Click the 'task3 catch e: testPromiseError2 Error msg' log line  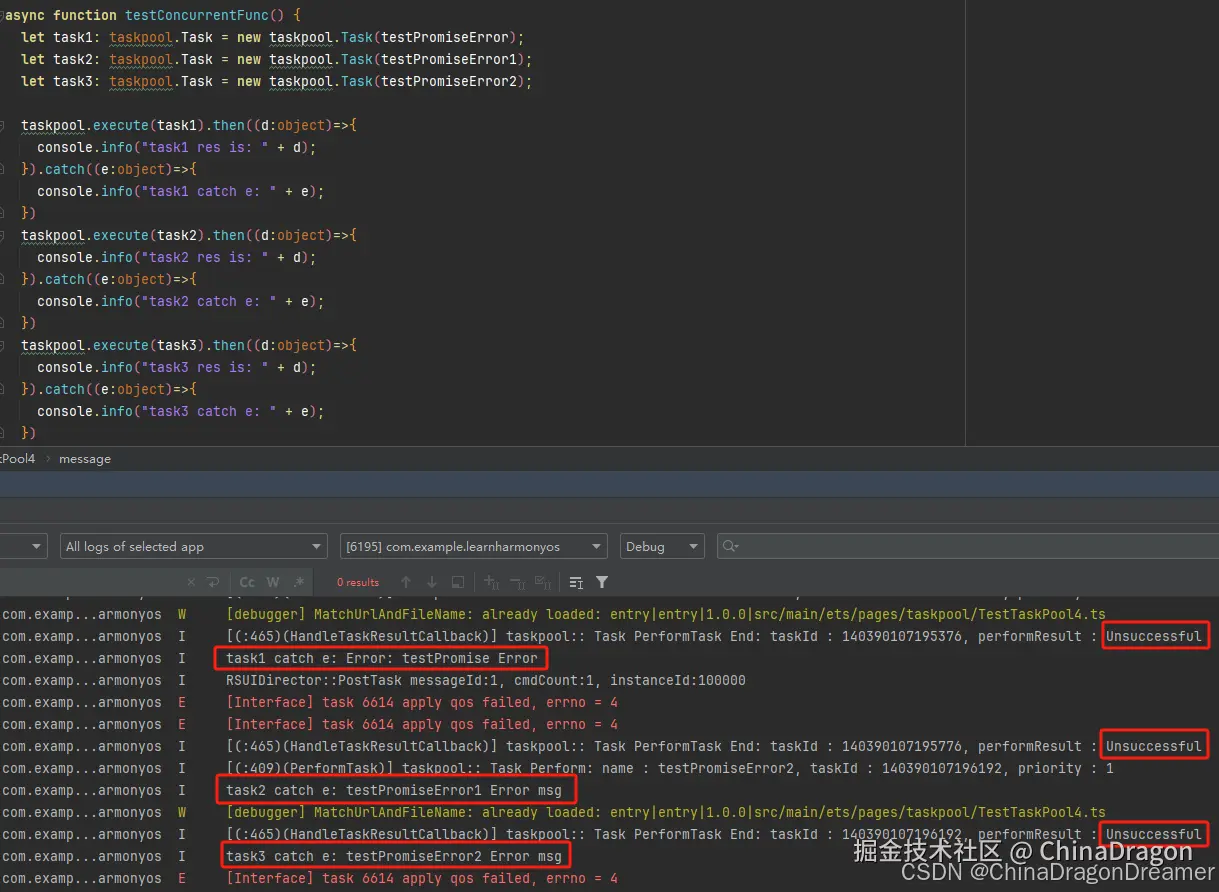(x=394, y=856)
